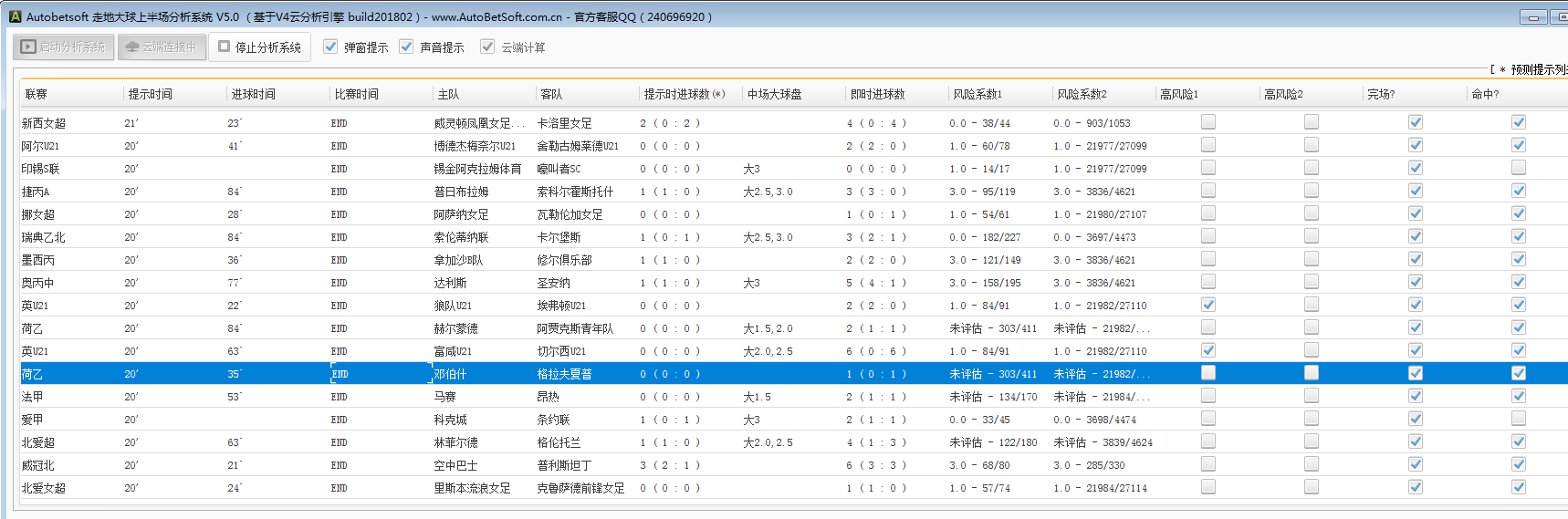Click the 风险系数1 column header
This screenshot has width=1568, height=519.
(977, 94)
